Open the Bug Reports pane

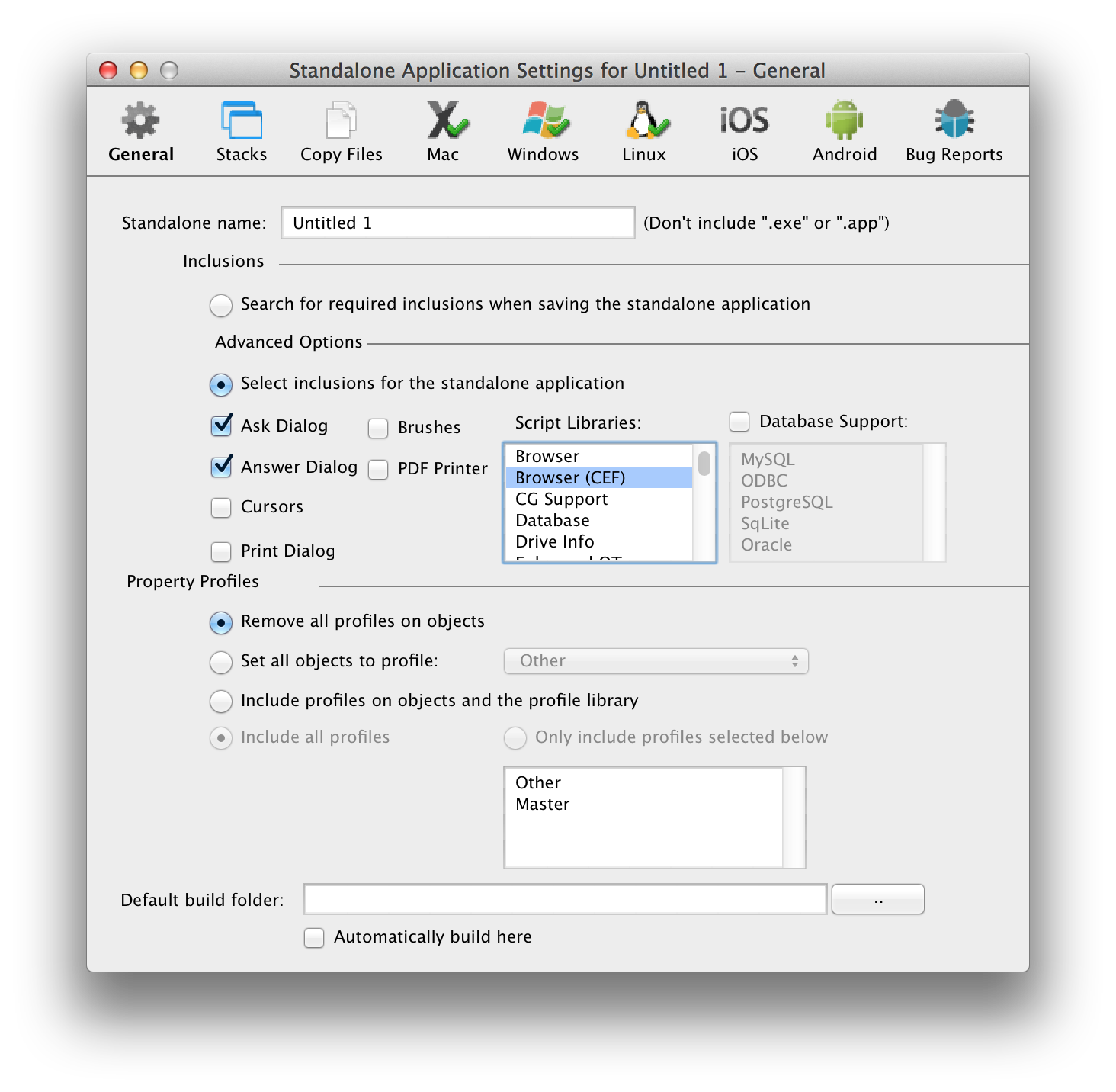pyautogui.click(x=954, y=132)
